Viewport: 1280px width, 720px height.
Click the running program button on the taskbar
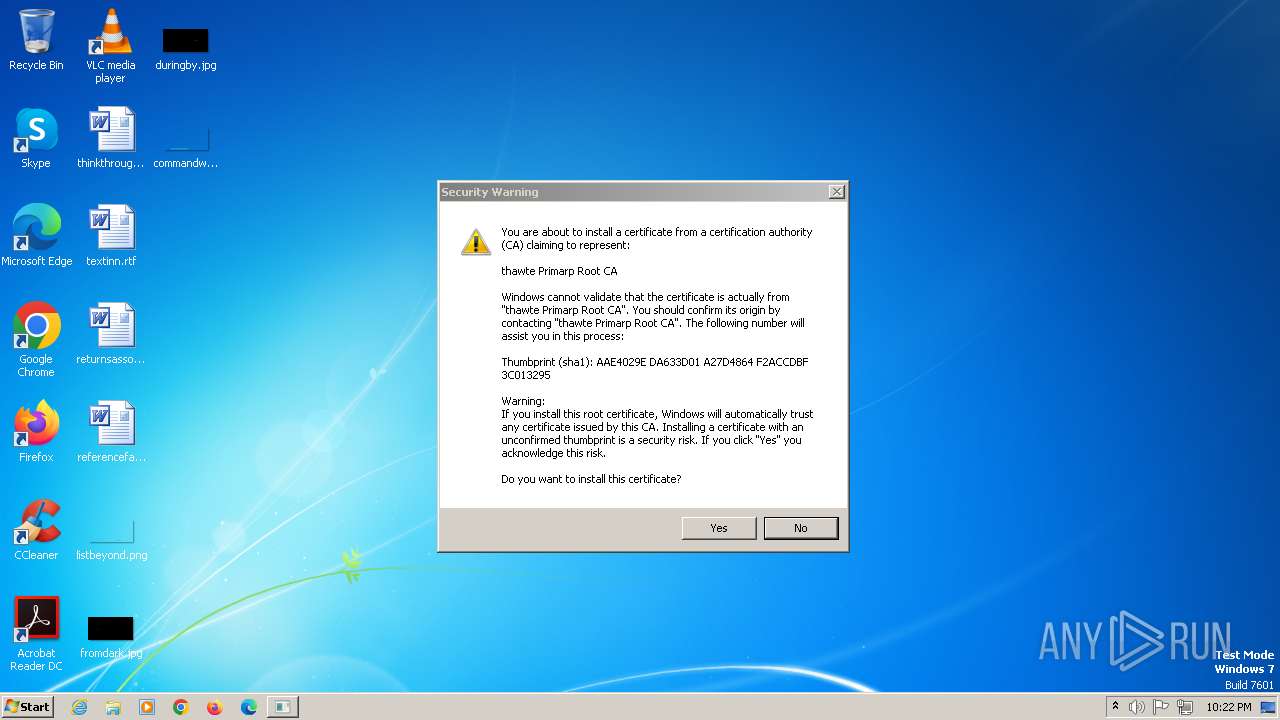coord(283,707)
